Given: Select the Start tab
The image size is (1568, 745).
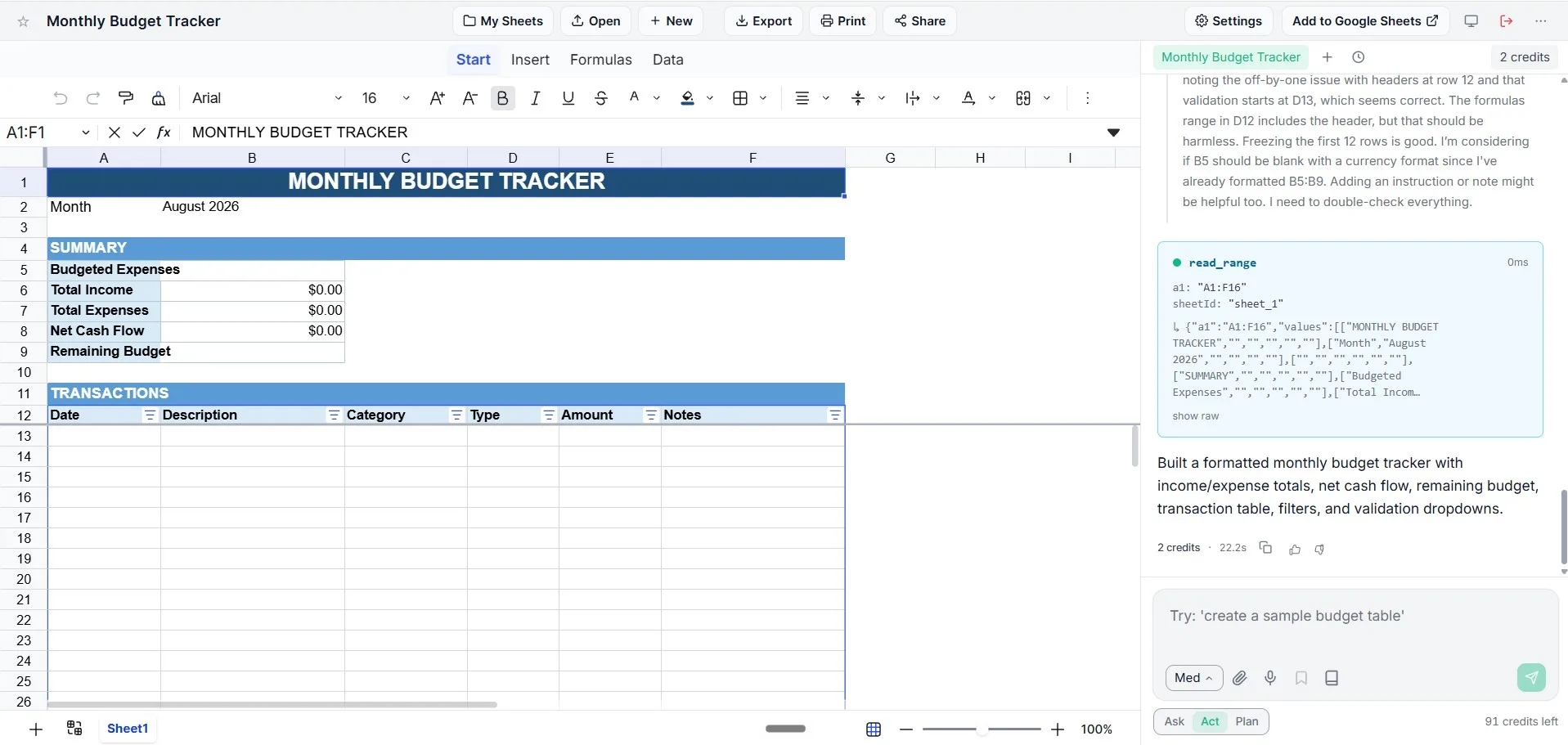Looking at the screenshot, I should 474,60.
